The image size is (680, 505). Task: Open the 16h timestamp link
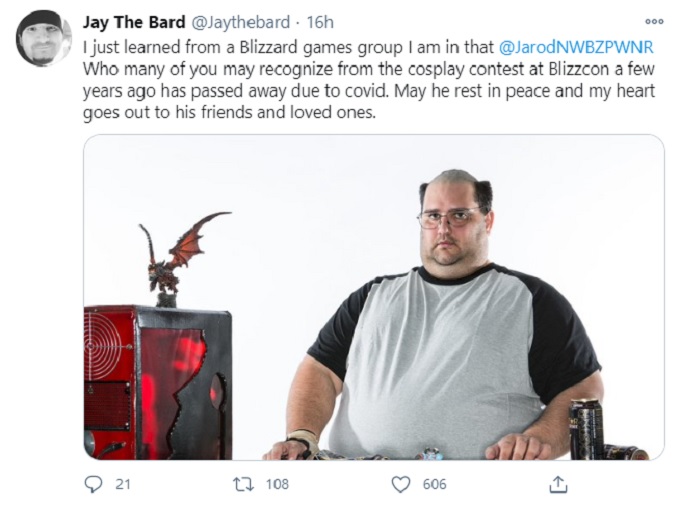click(x=320, y=22)
